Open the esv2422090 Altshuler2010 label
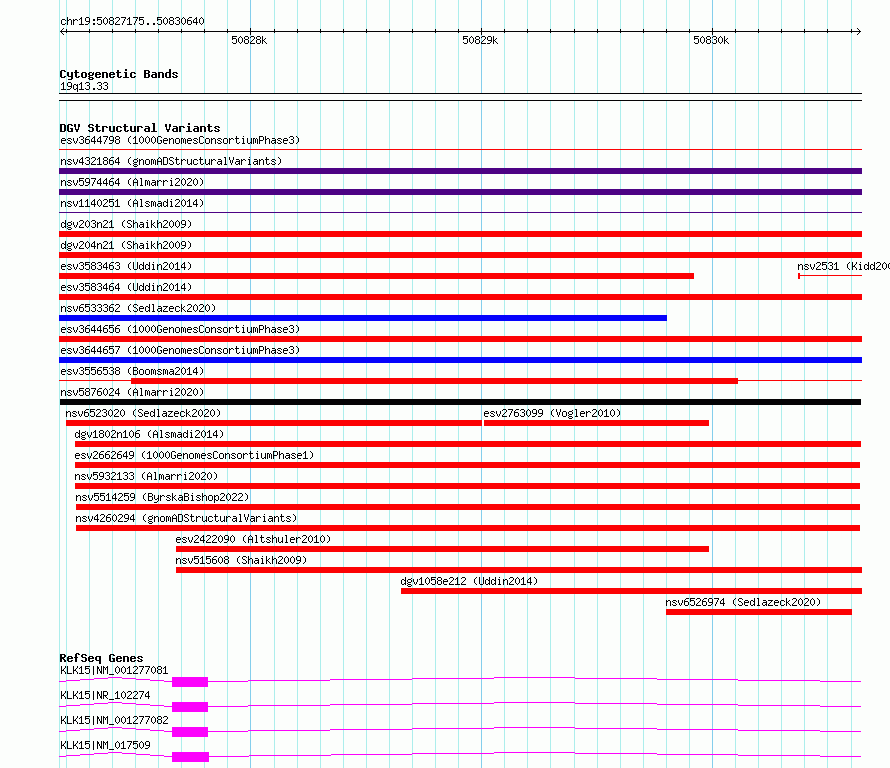This screenshot has height=768, width=890. (253, 539)
